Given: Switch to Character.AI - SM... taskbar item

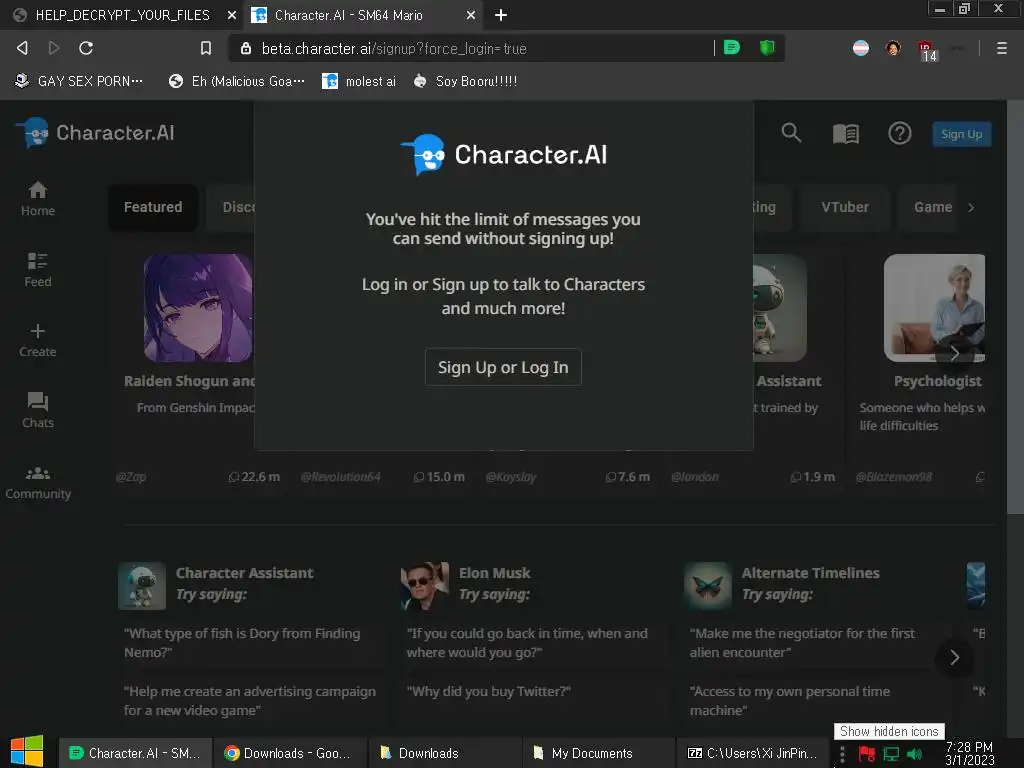Looking at the screenshot, I should click(x=135, y=753).
